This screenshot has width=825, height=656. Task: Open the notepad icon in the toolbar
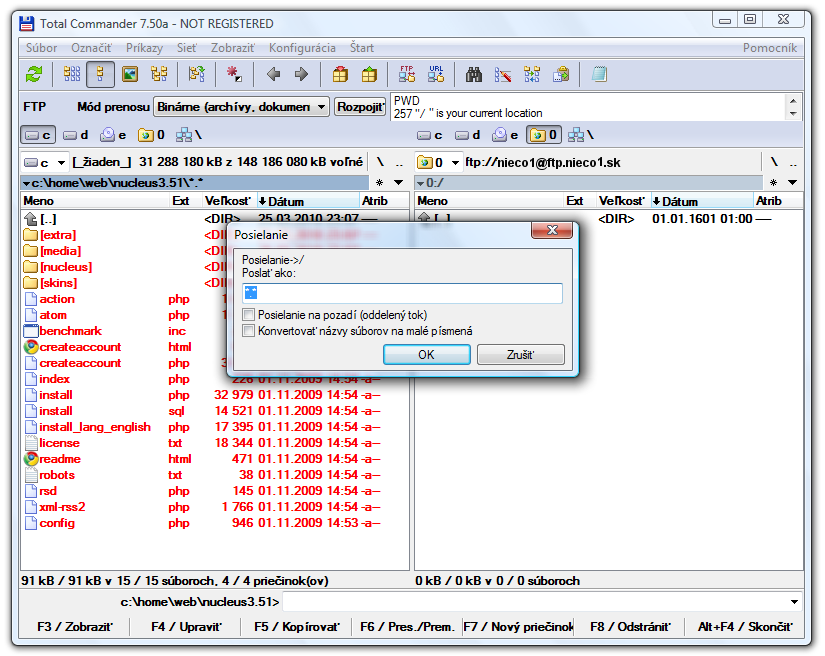[599, 74]
